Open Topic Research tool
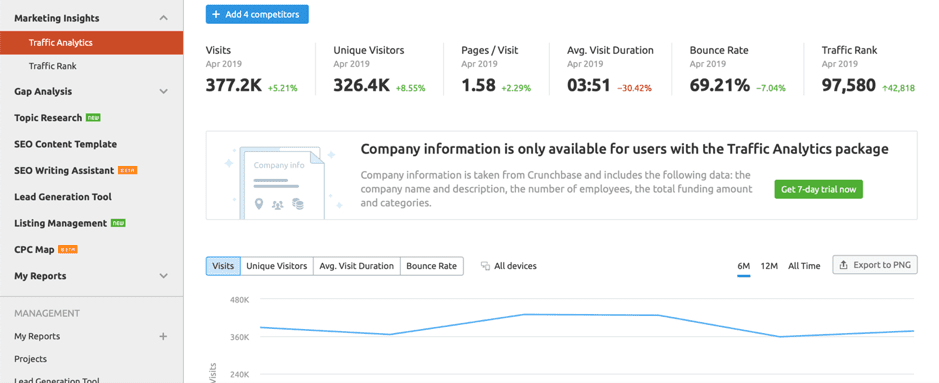The height and width of the screenshot is (383, 939). pos(48,118)
